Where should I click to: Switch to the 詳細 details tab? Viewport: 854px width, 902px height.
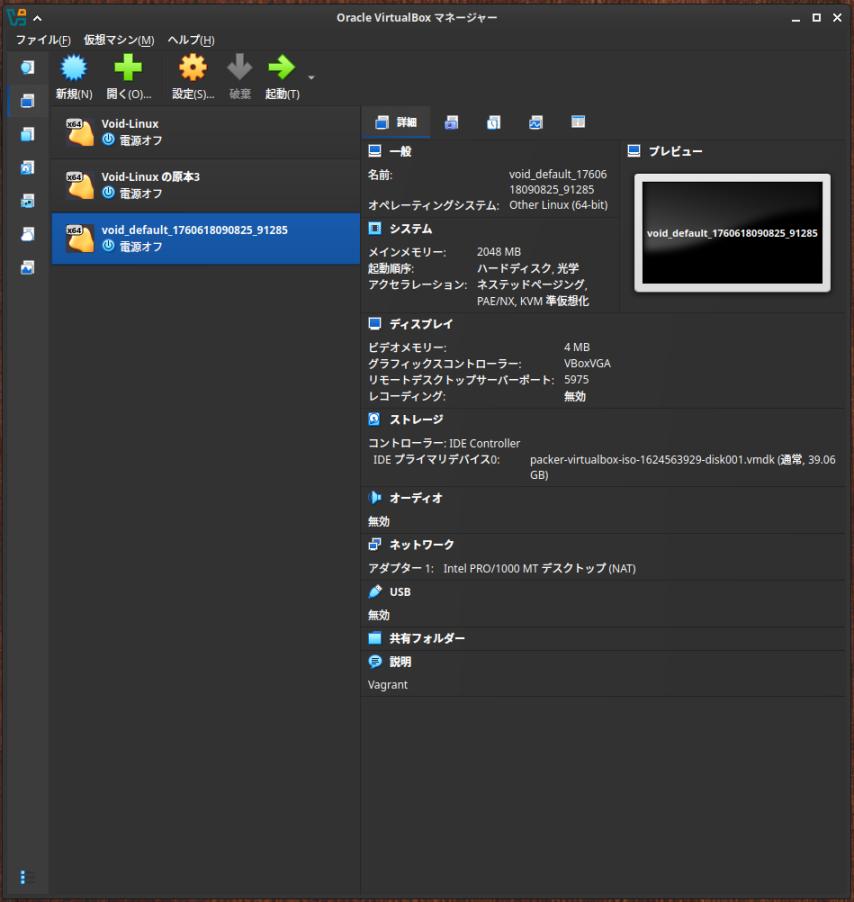click(396, 122)
